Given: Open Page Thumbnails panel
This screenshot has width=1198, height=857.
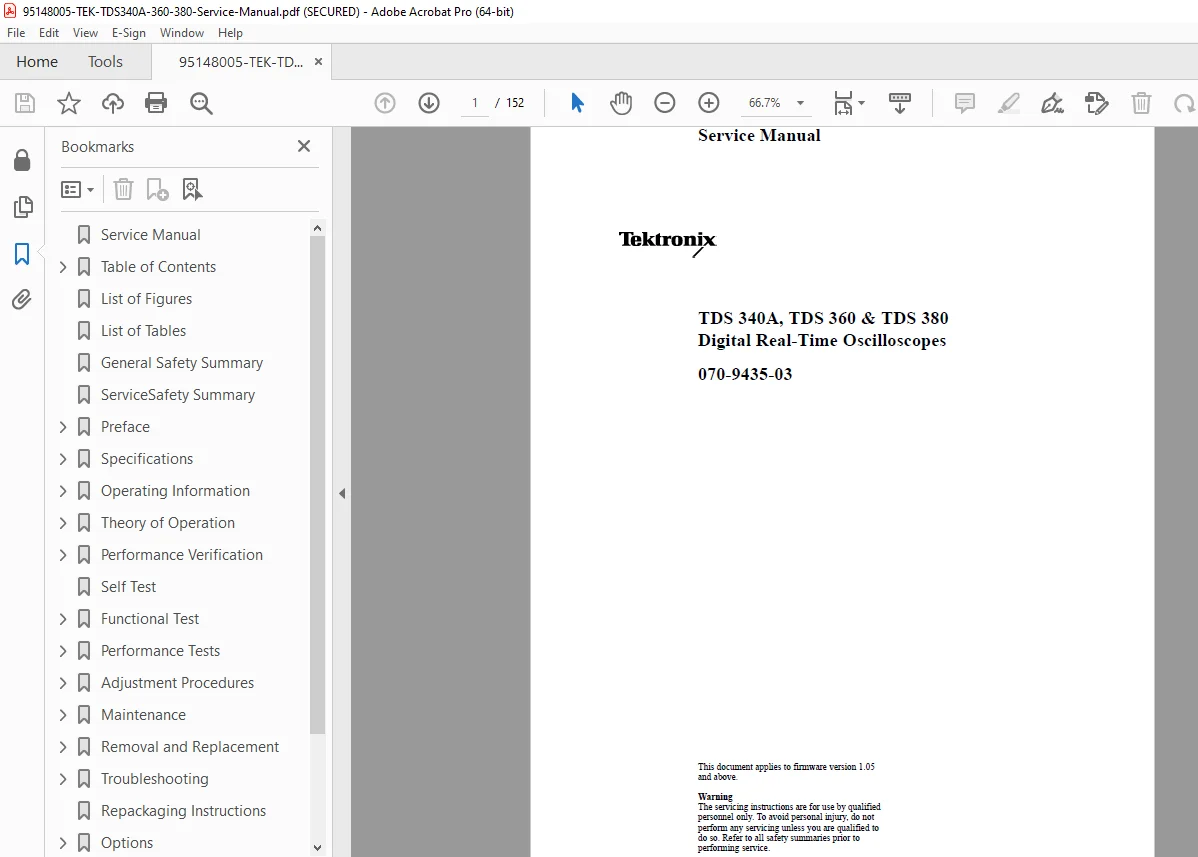Looking at the screenshot, I should 23,206.
